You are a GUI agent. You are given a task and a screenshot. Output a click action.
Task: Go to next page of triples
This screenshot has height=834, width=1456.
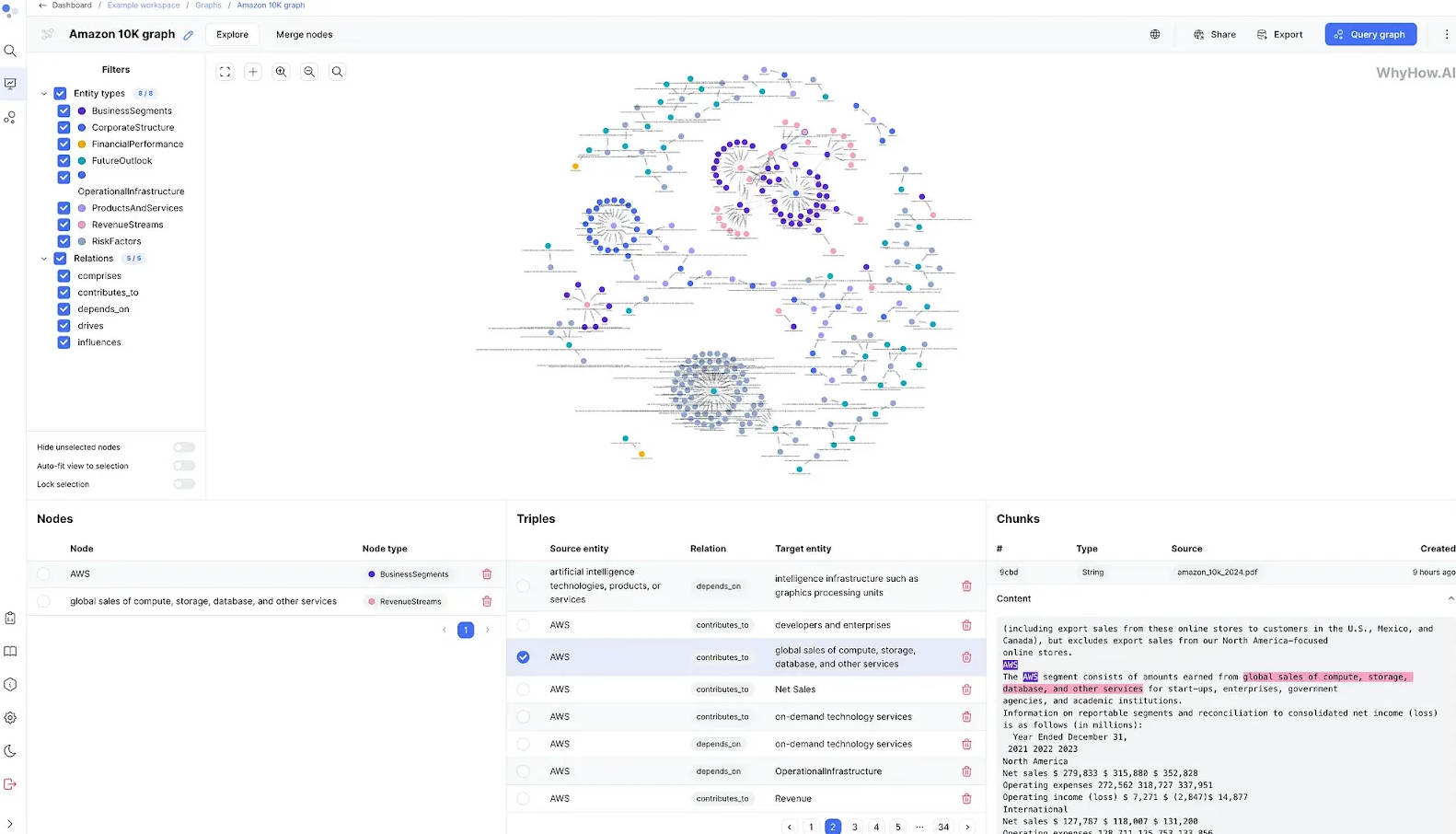point(967,827)
